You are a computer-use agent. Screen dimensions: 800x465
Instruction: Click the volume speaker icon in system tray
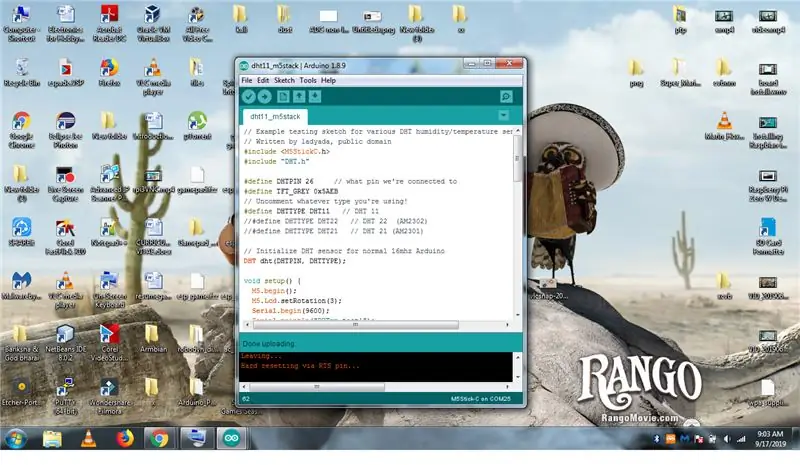[727, 438]
